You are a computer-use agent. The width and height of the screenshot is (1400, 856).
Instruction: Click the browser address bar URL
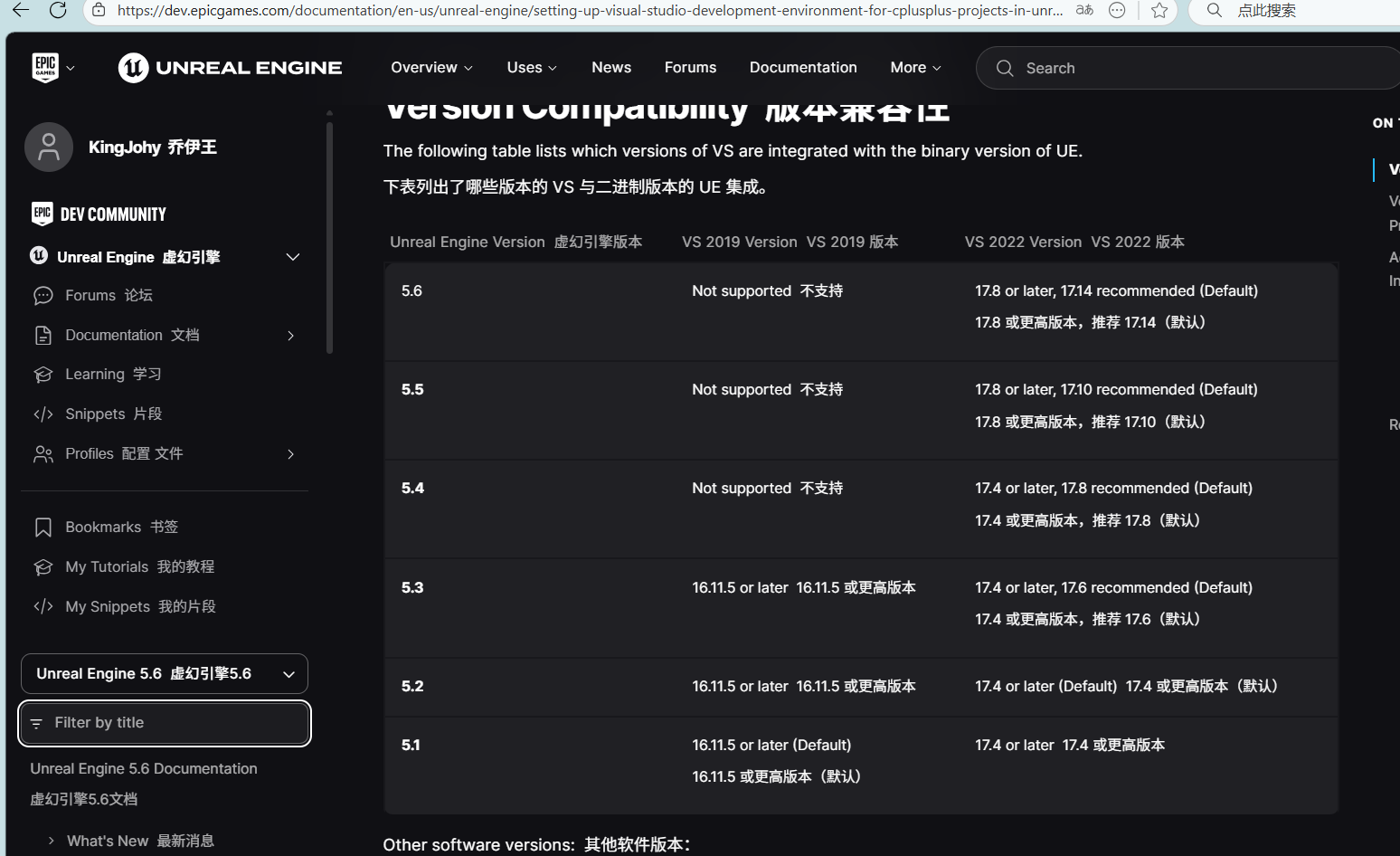pyautogui.click(x=590, y=10)
